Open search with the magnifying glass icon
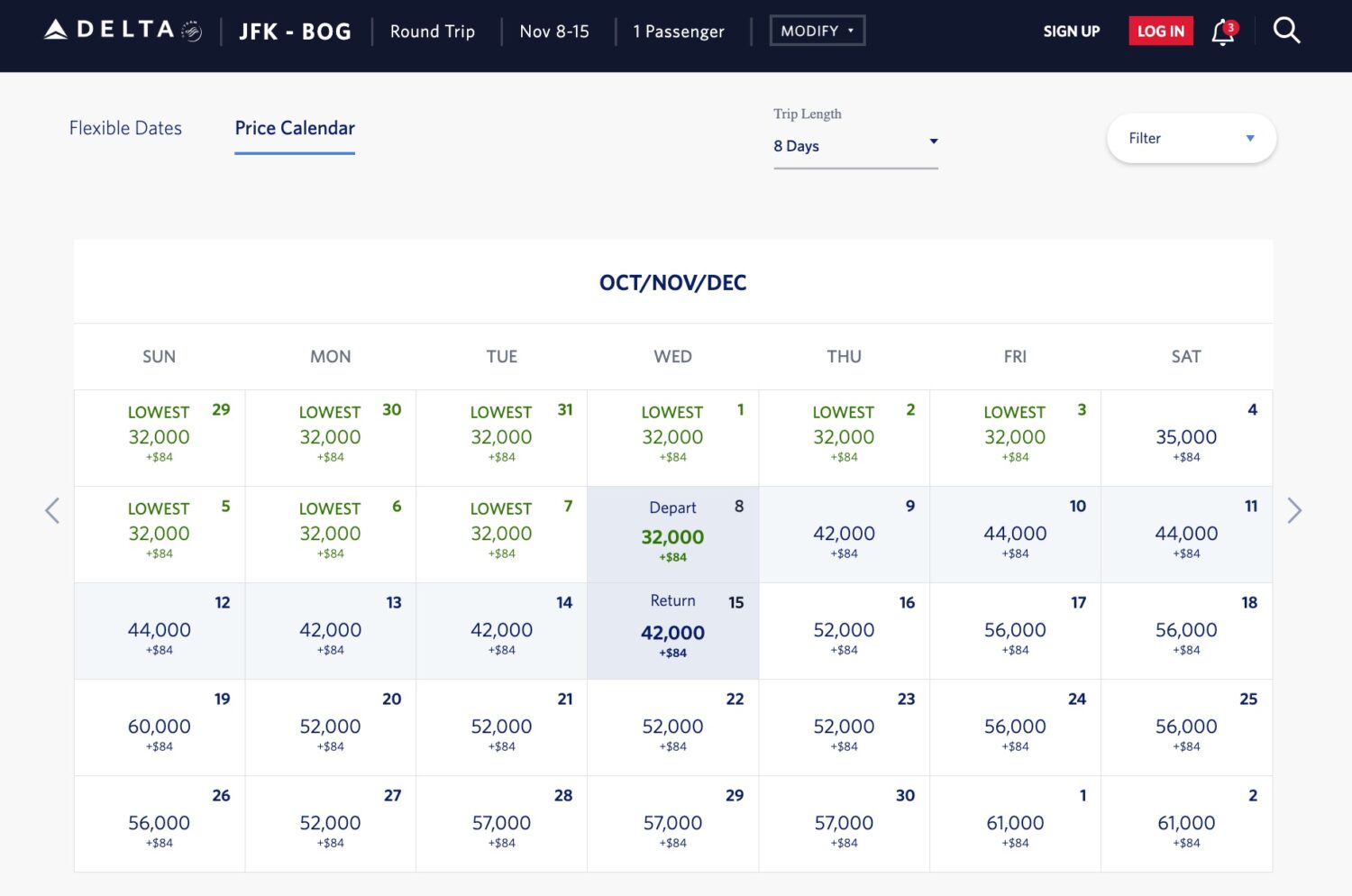1352x896 pixels. pyautogui.click(x=1286, y=30)
